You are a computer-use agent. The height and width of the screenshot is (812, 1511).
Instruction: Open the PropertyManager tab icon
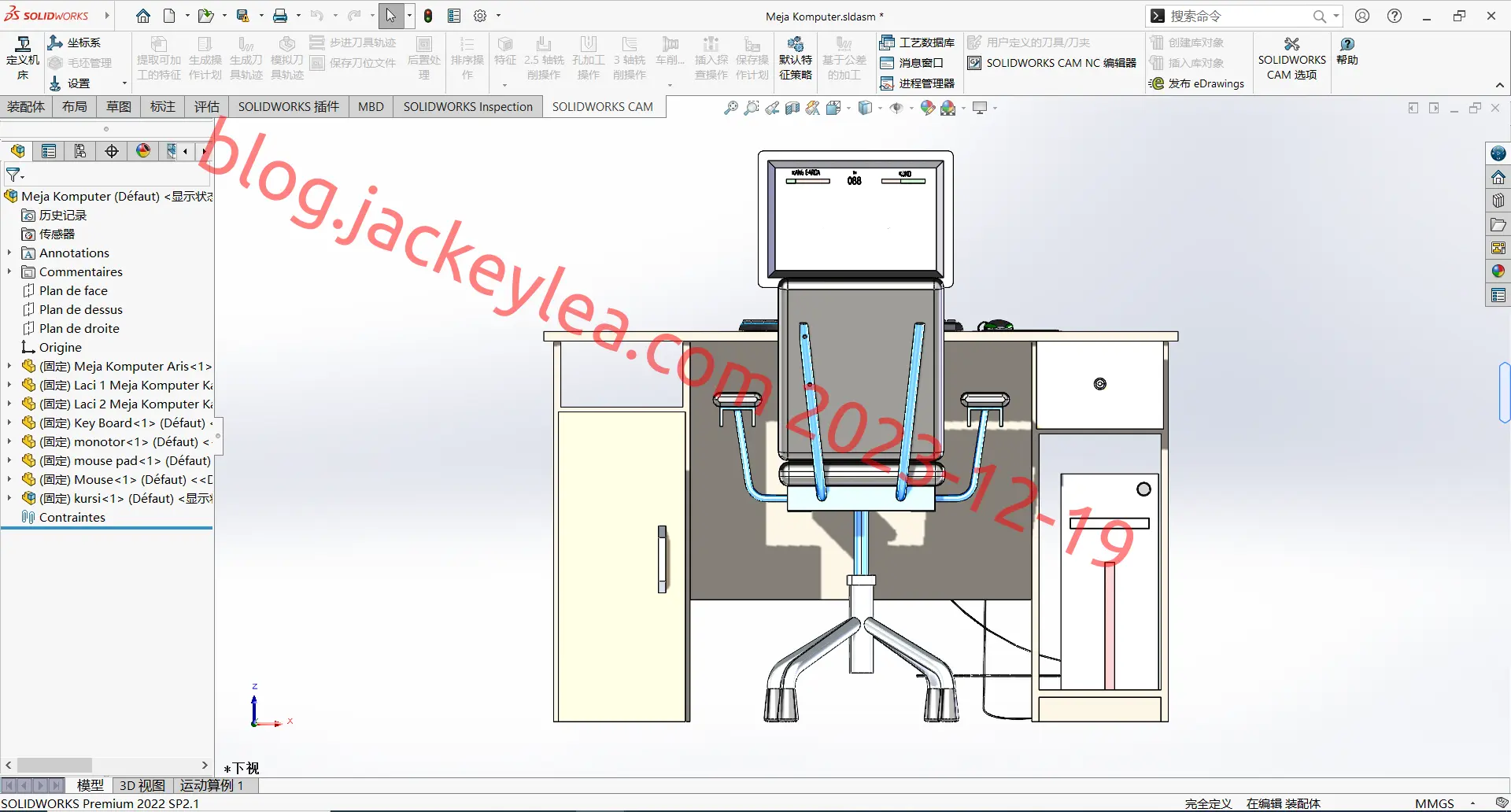49,151
